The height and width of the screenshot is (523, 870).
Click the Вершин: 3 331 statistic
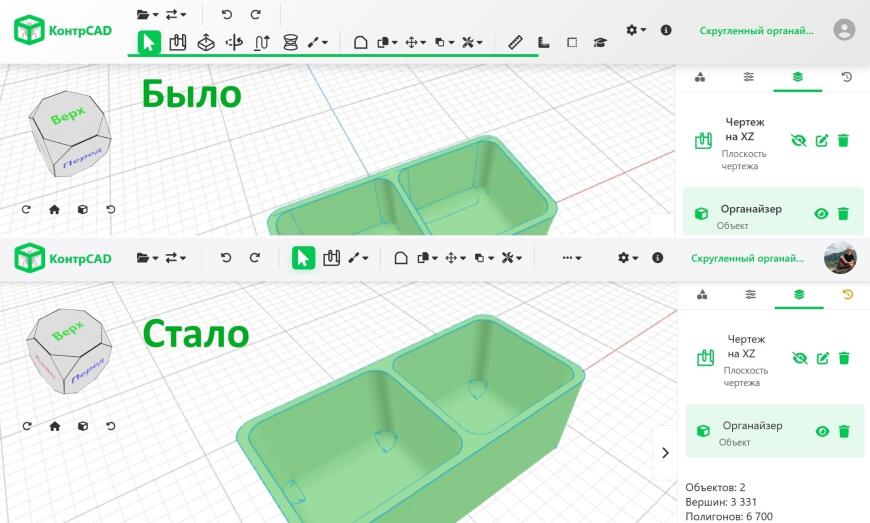point(721,502)
